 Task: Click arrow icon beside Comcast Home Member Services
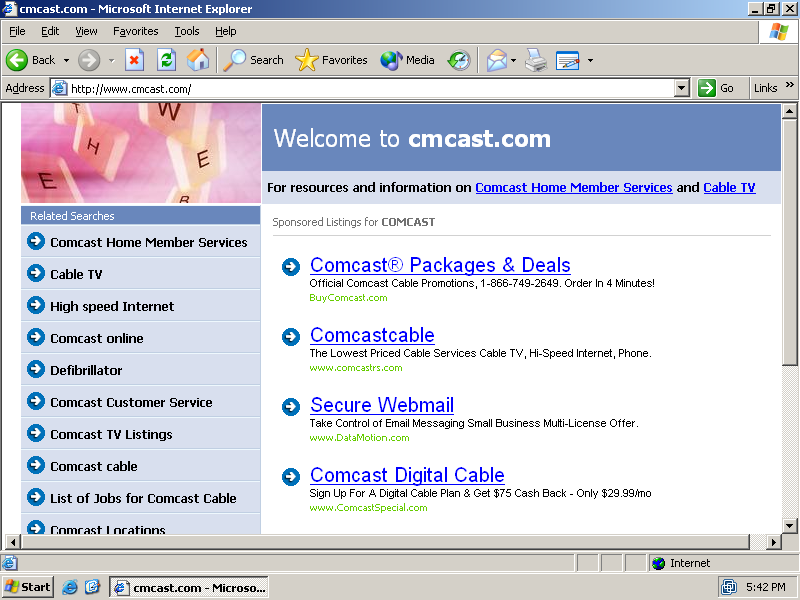[x=36, y=241]
